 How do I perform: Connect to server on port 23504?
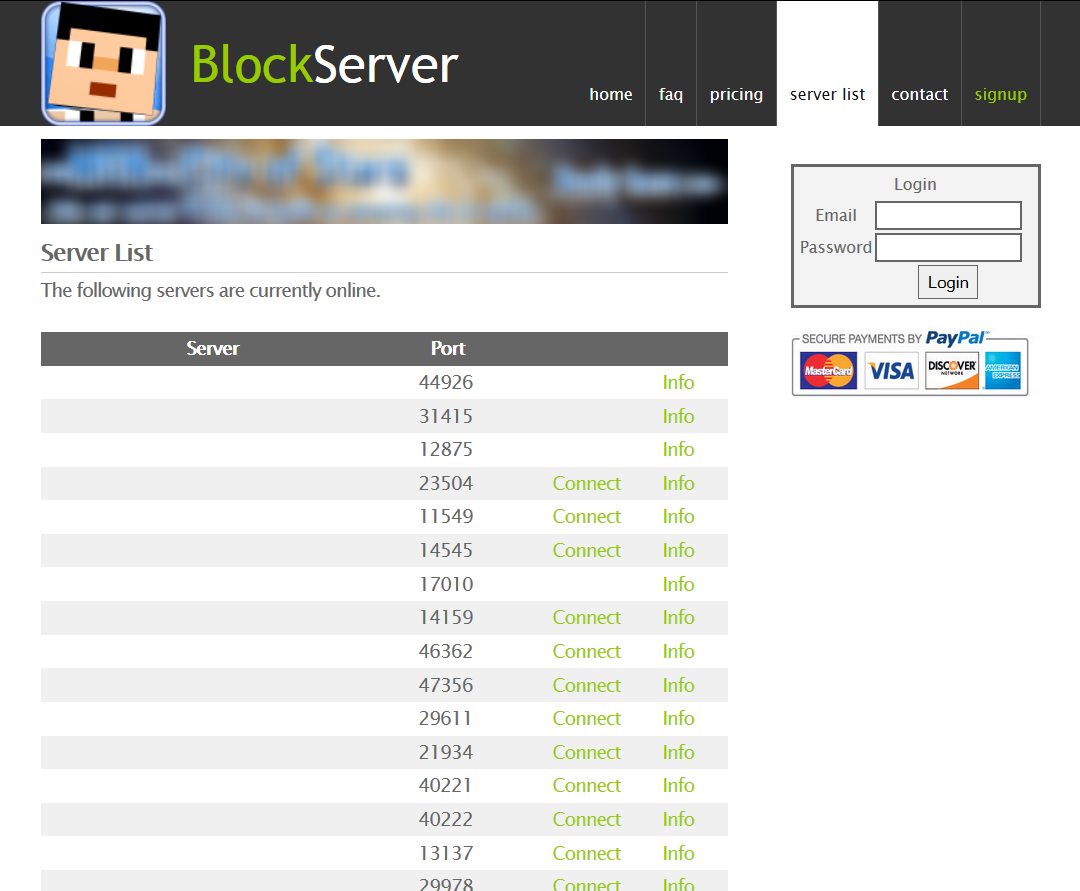(586, 483)
